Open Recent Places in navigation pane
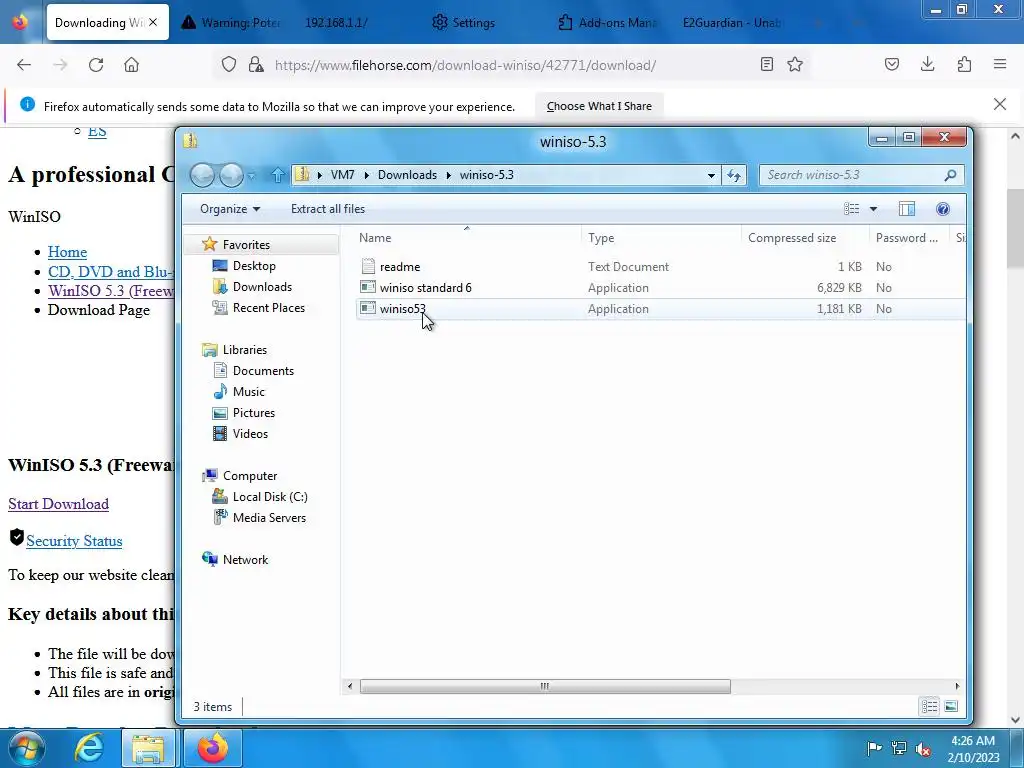 click(268, 308)
